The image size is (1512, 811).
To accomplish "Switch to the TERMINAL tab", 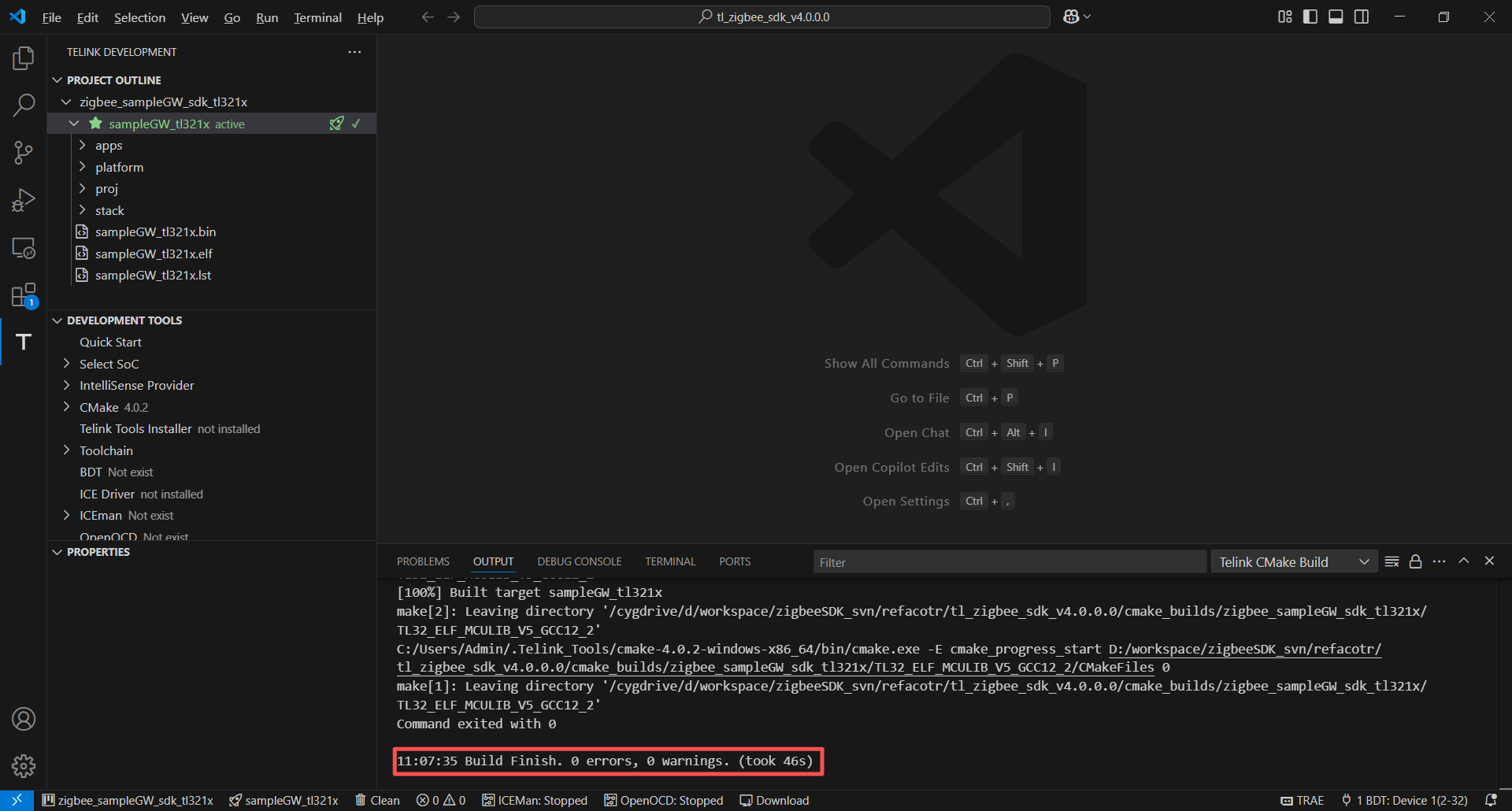I will [670, 561].
